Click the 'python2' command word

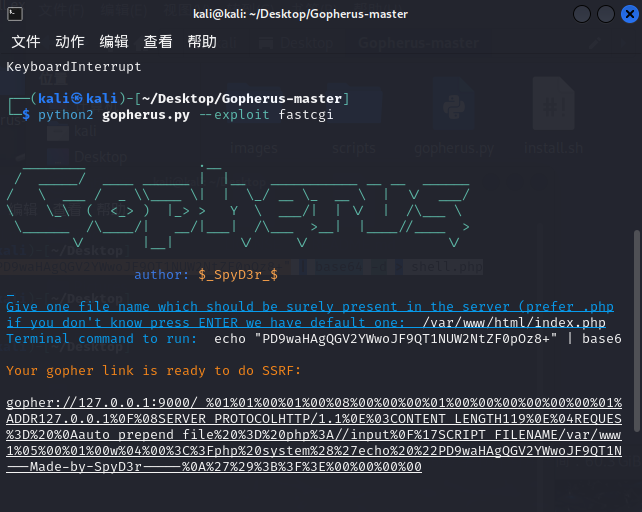[x=66, y=115]
